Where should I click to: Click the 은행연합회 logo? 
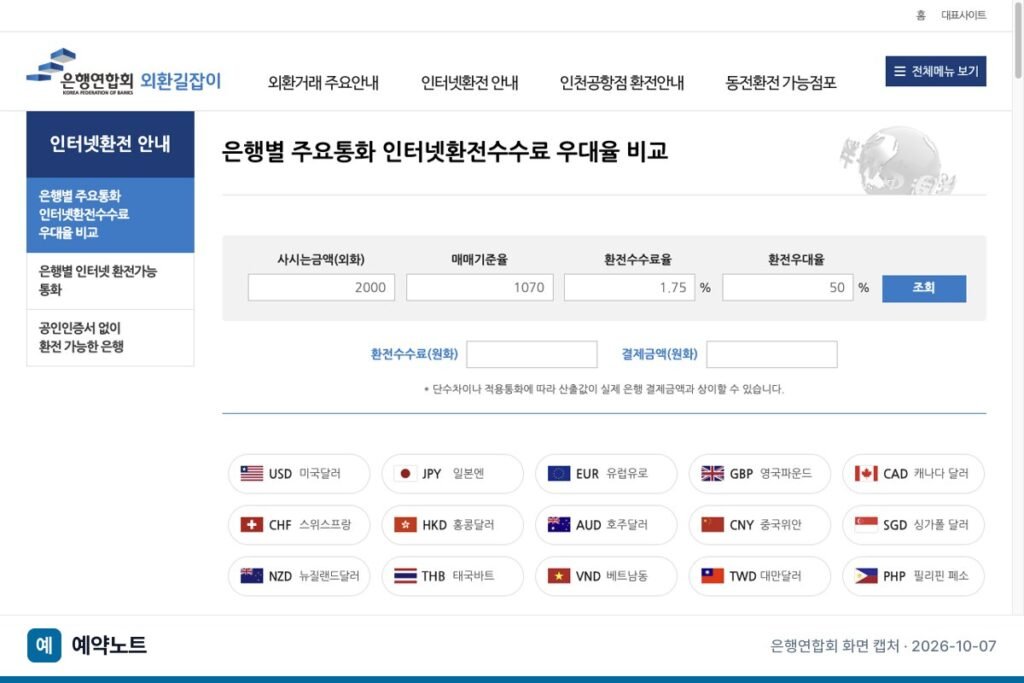point(80,72)
